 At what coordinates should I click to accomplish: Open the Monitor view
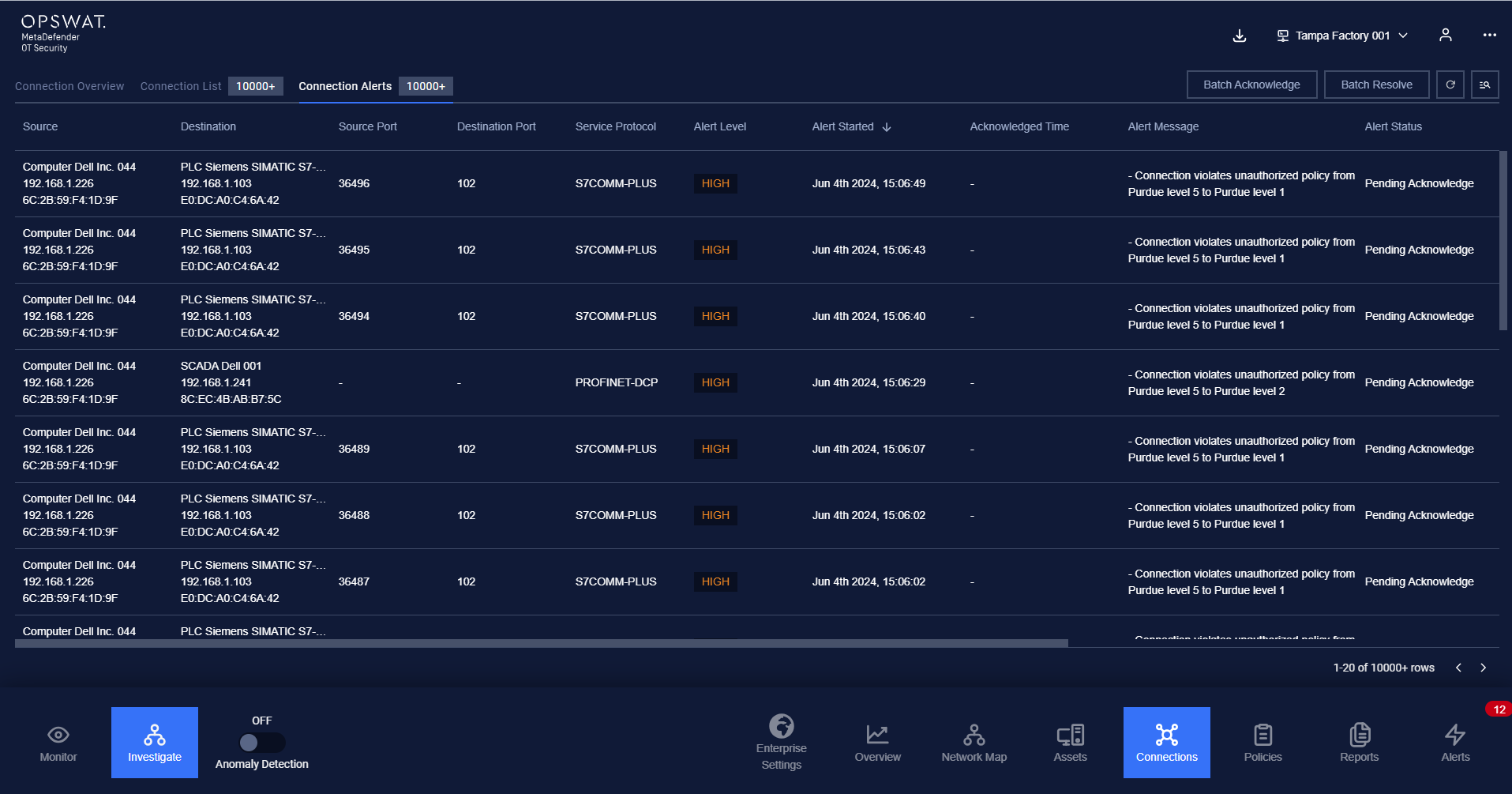(58, 743)
